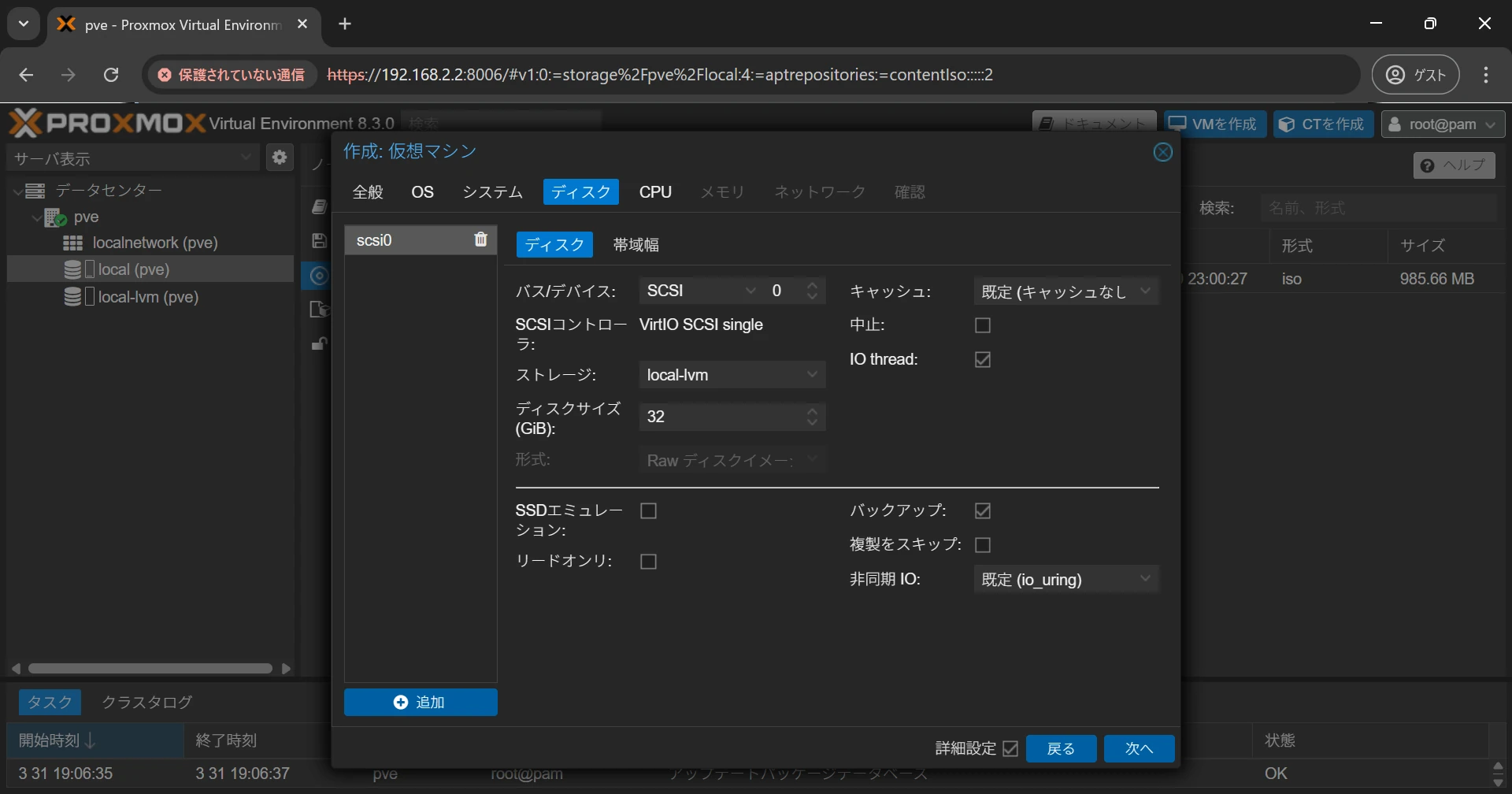Click the 次へ button

tap(1139, 748)
